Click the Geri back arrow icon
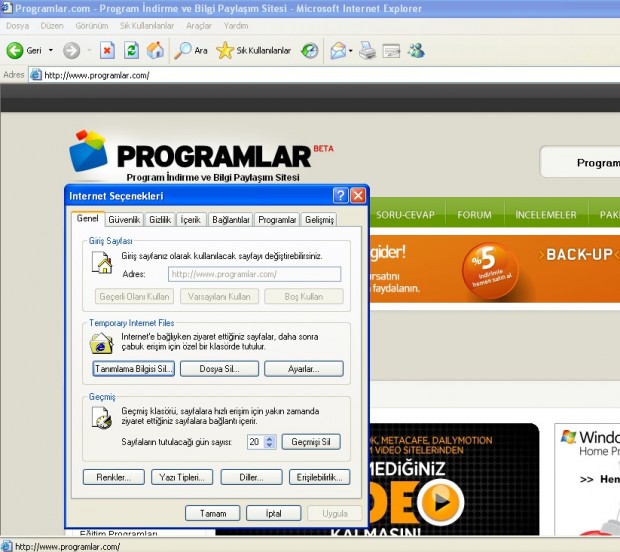Viewport: 620px width, 552px height. click(15, 50)
